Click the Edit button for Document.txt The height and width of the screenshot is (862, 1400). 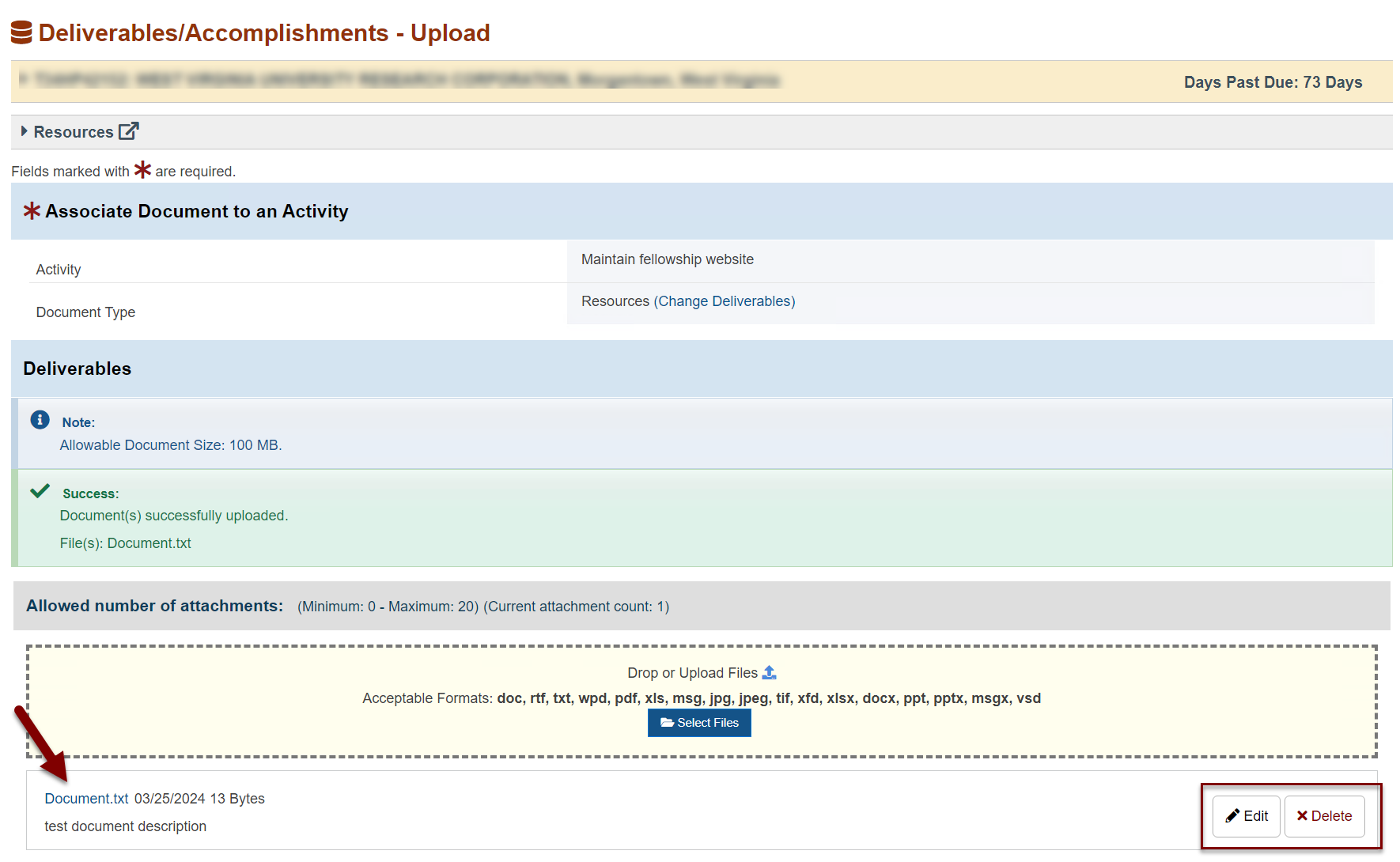pyautogui.click(x=1247, y=816)
